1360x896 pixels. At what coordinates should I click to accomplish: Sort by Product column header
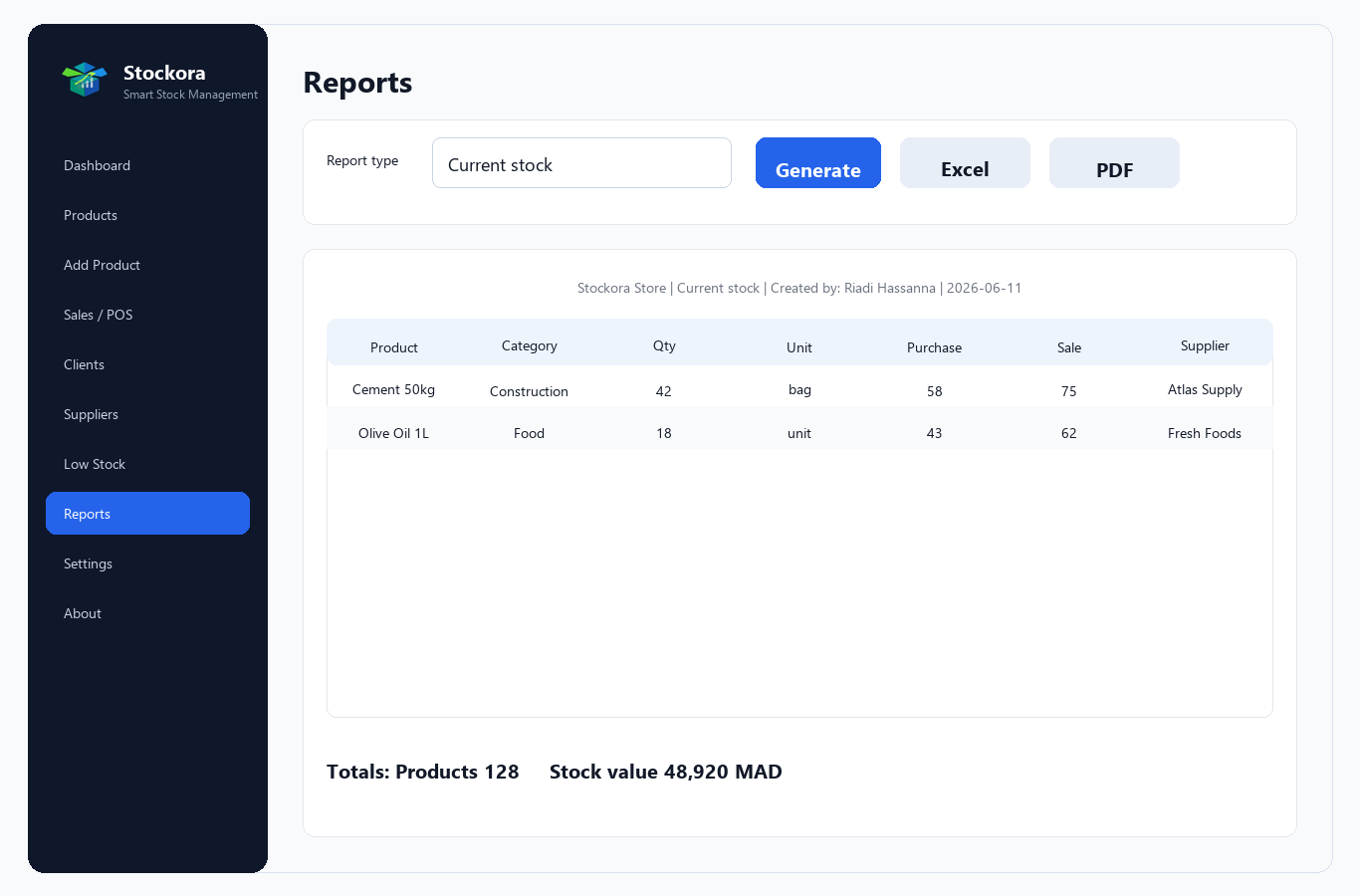(x=394, y=347)
